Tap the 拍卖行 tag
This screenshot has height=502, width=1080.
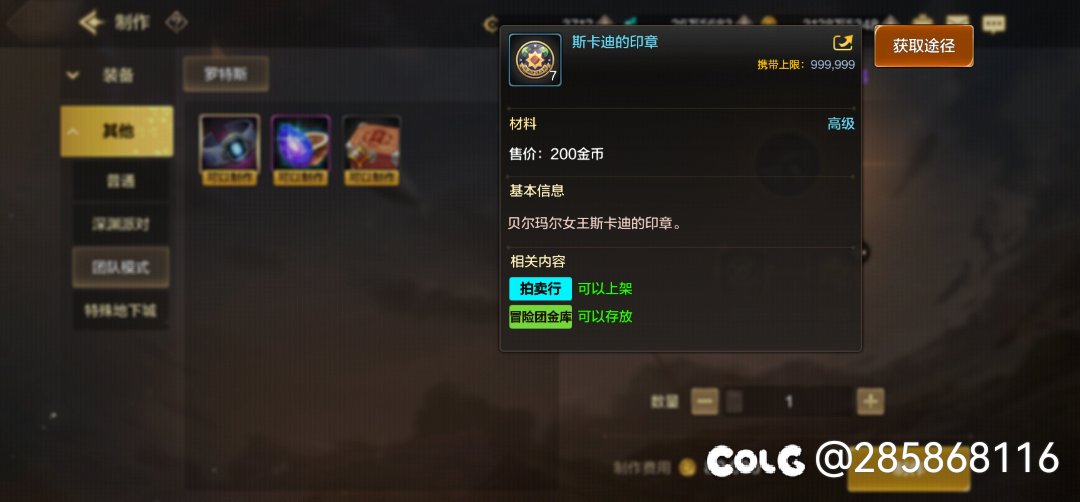[541, 289]
